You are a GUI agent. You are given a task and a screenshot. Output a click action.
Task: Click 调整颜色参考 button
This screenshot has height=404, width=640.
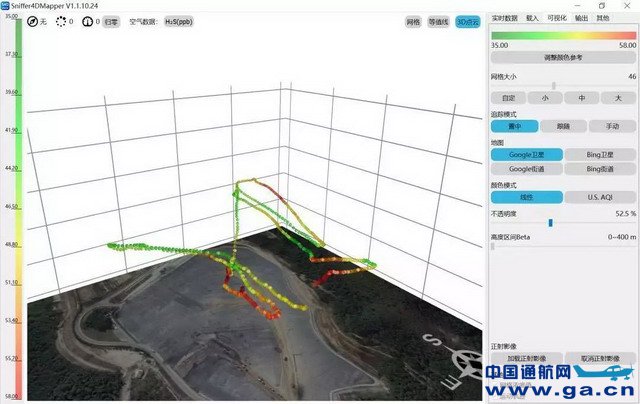(563, 58)
